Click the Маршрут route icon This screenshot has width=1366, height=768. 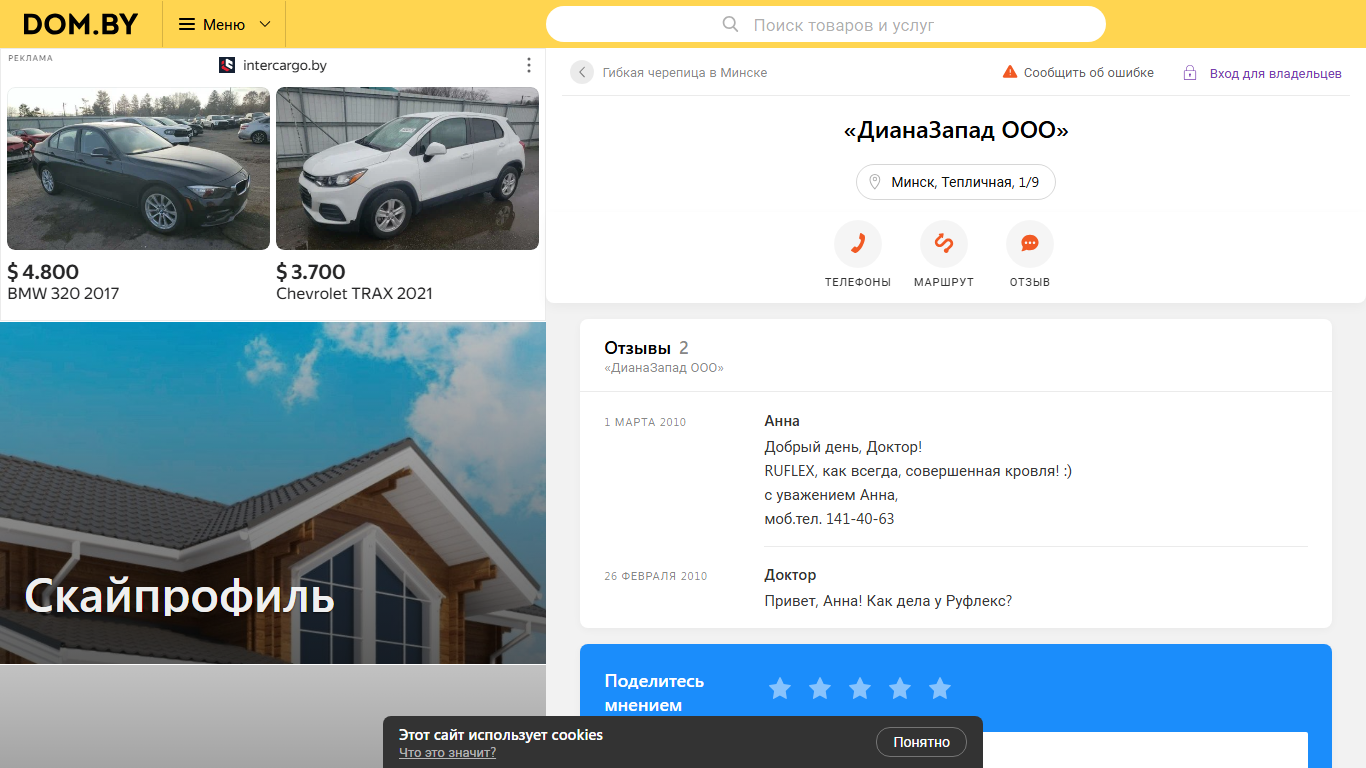click(944, 244)
